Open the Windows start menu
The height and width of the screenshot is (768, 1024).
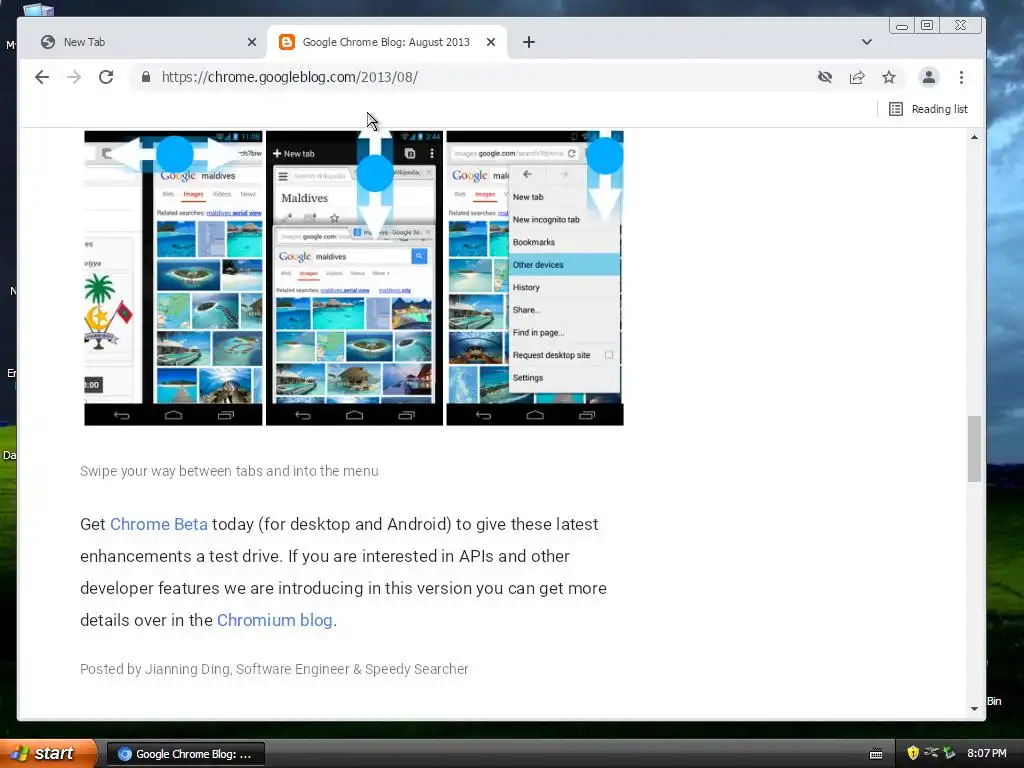tap(48, 754)
